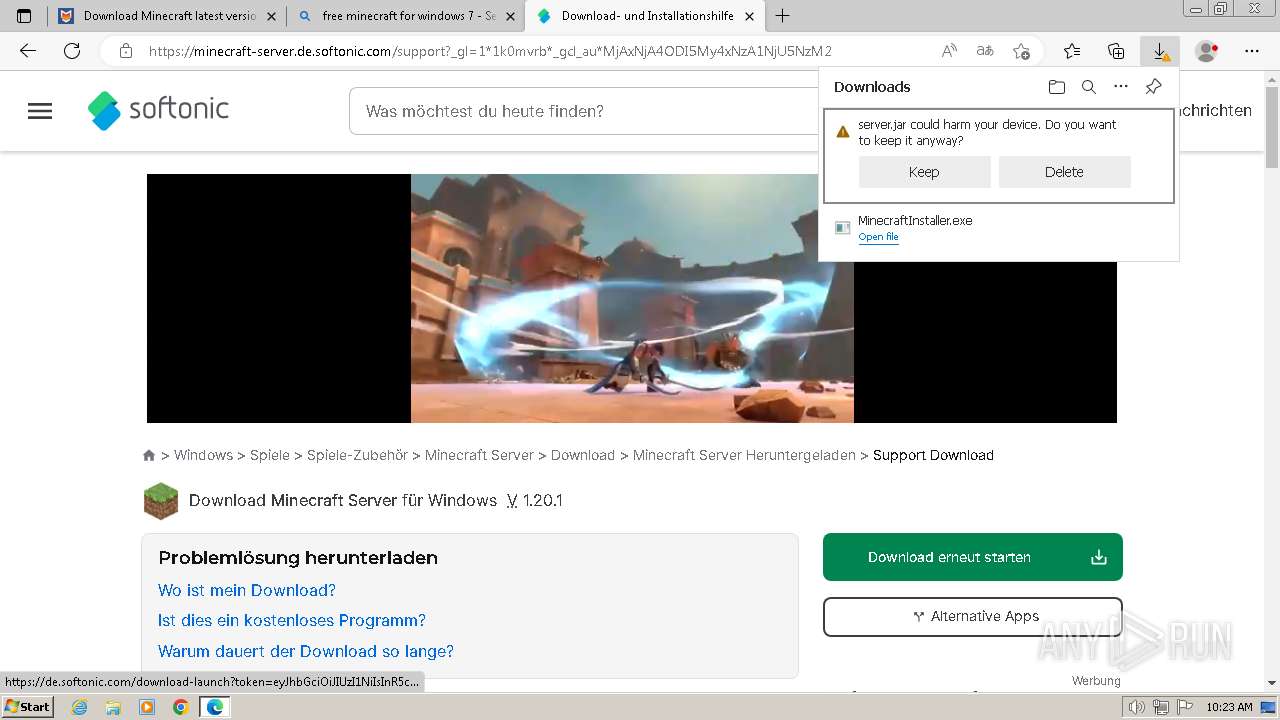Click the video advertisement banner
Viewport: 1280px width, 720px height.
(631, 298)
